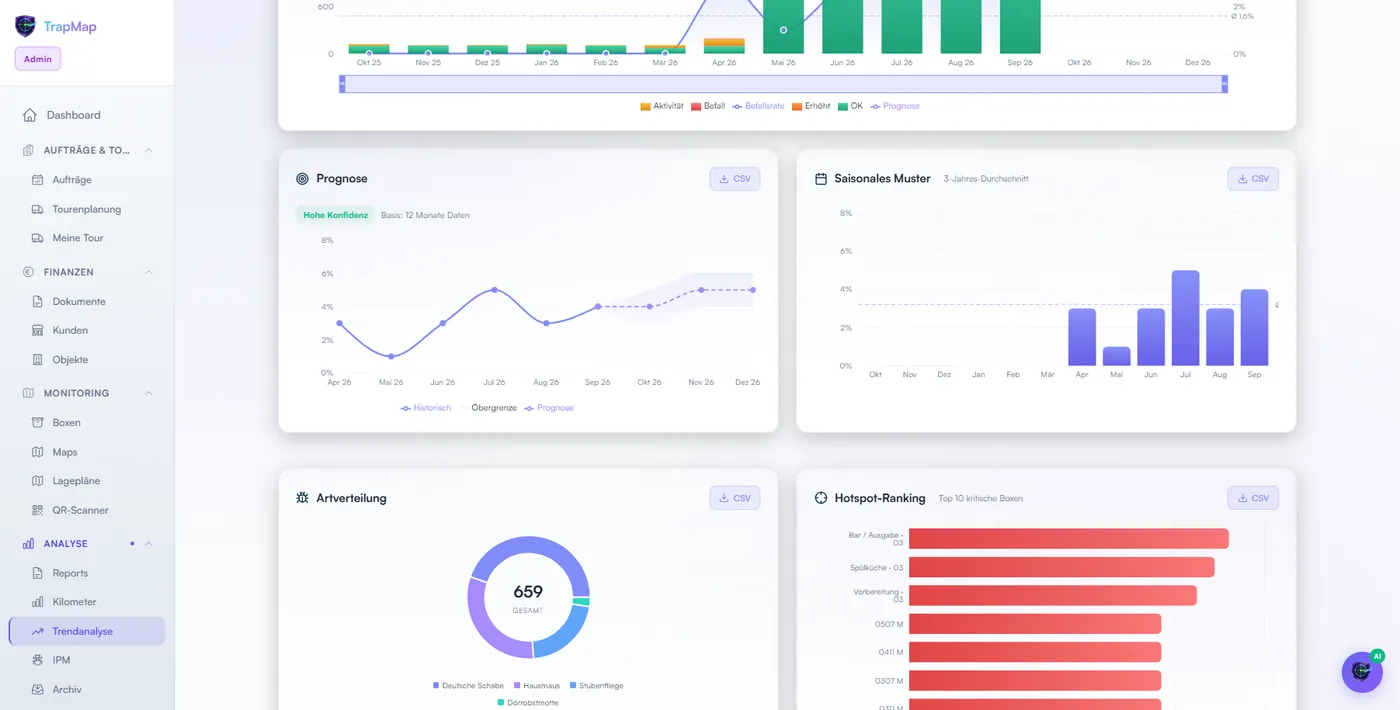The image size is (1400, 710).
Task: Collapse the Analyse section
Action: point(148,544)
